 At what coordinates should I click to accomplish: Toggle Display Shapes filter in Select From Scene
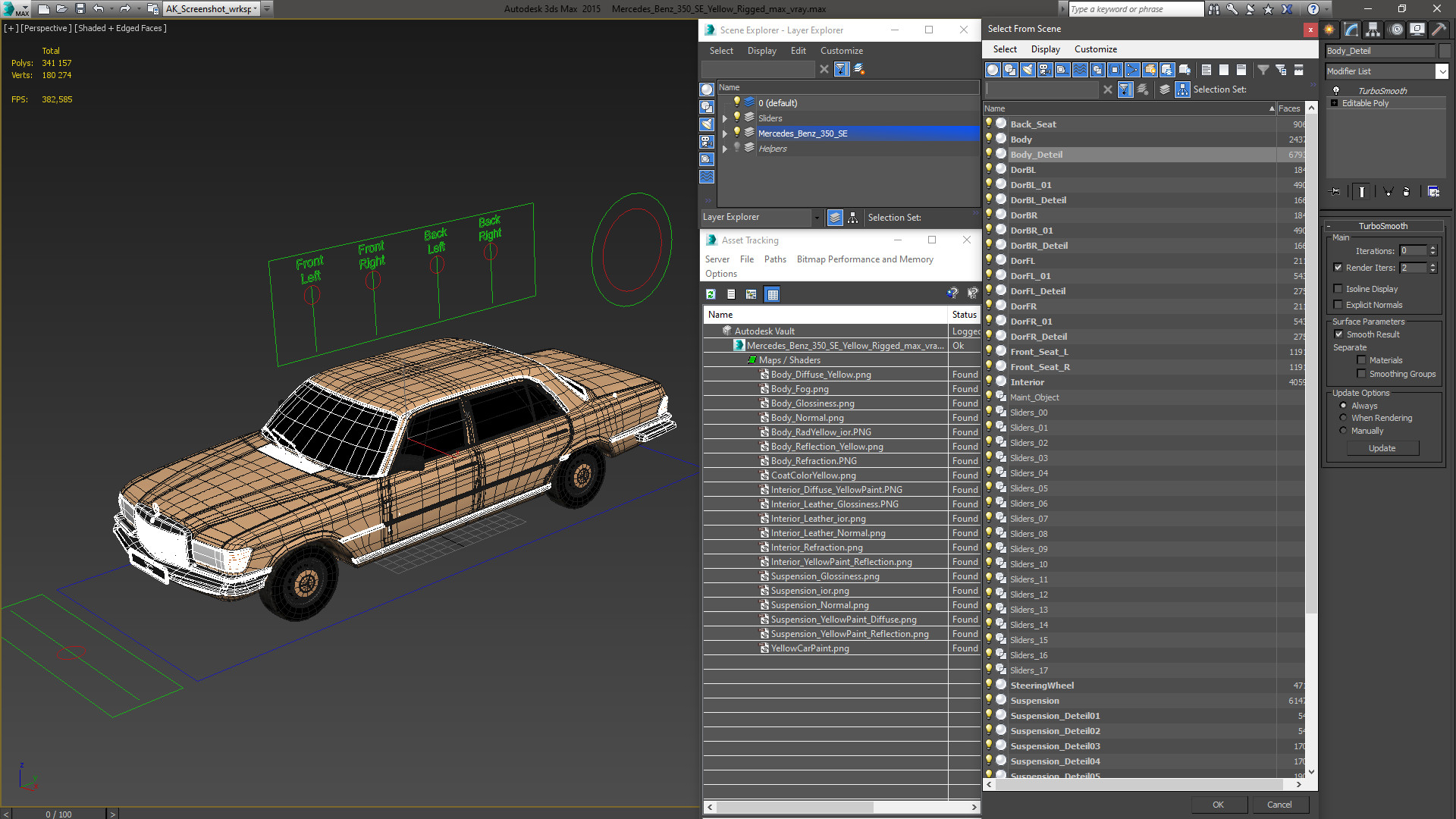pos(1010,70)
